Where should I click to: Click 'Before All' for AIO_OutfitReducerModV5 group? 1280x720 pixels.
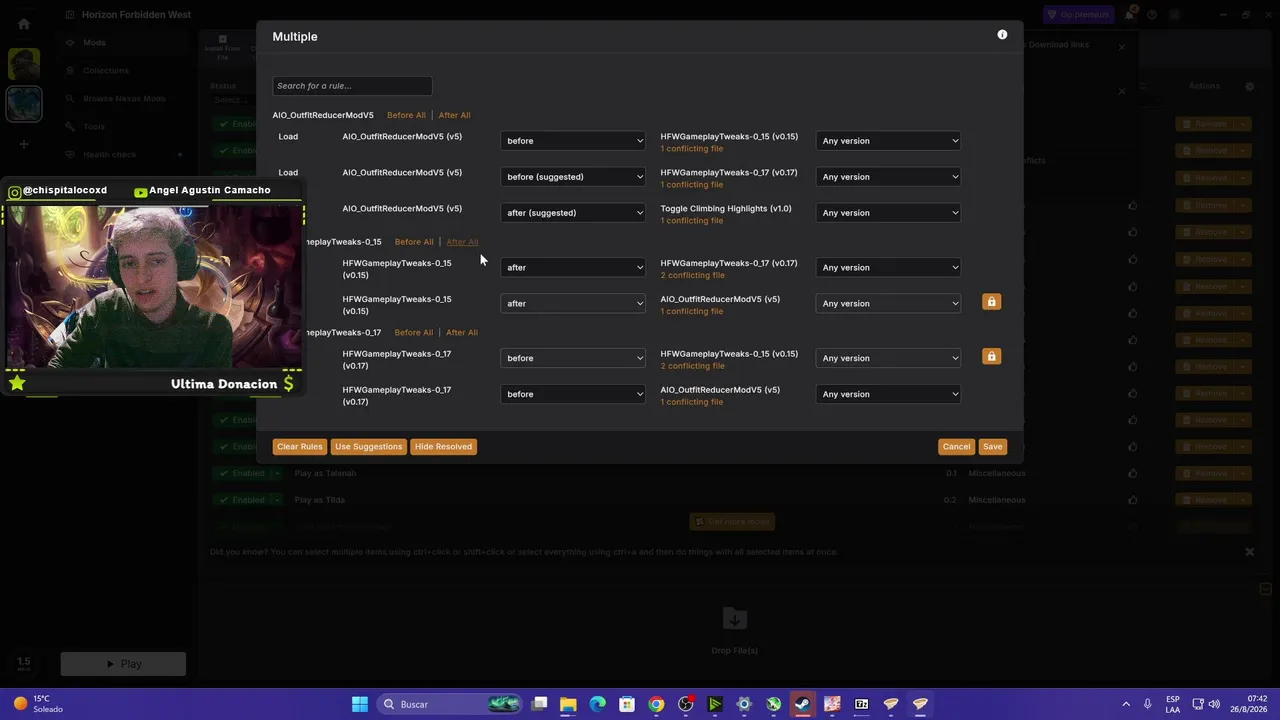[406, 115]
